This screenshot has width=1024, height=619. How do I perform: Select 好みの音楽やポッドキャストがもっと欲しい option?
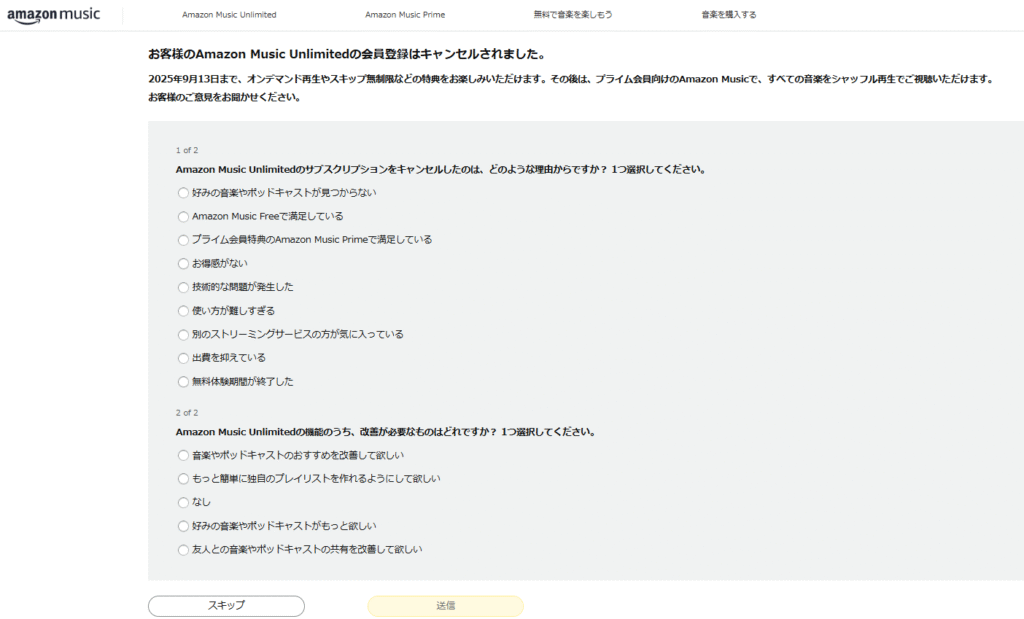click(x=184, y=526)
